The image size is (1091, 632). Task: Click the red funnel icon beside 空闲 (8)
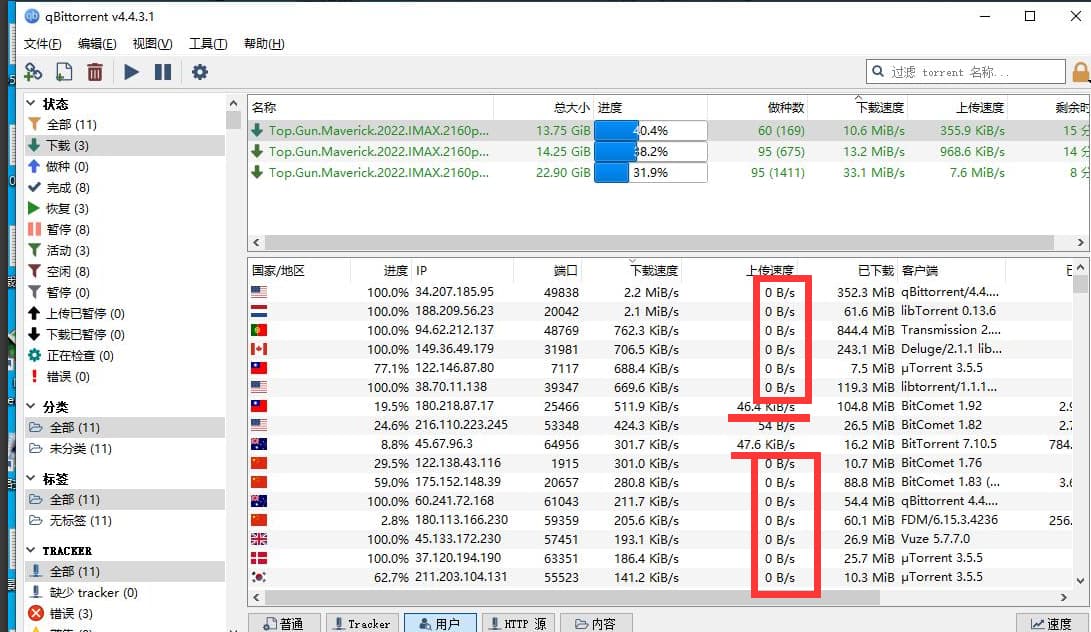point(34,270)
